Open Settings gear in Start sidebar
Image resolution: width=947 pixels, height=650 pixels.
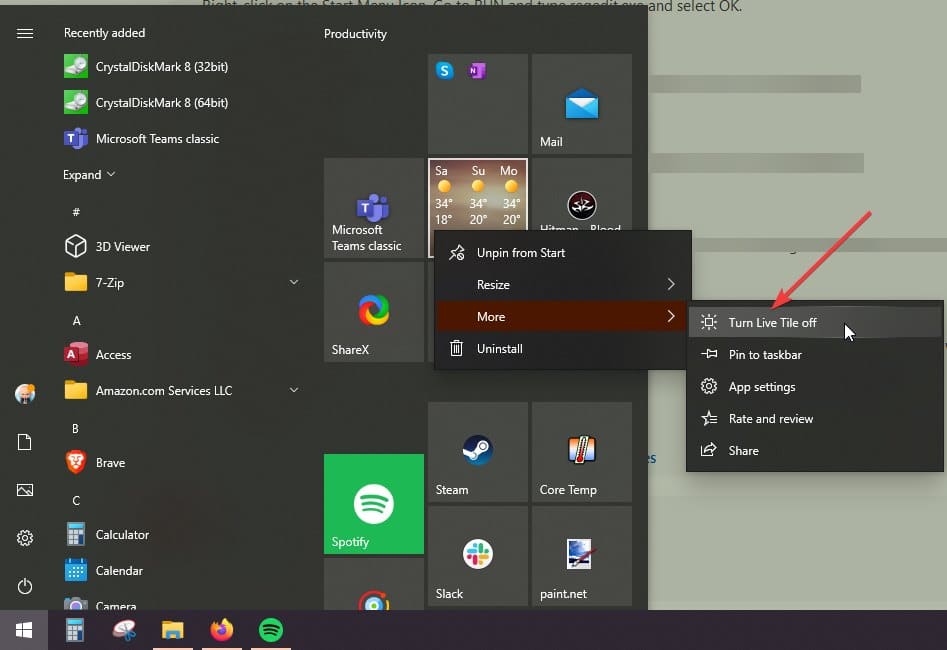click(x=25, y=538)
